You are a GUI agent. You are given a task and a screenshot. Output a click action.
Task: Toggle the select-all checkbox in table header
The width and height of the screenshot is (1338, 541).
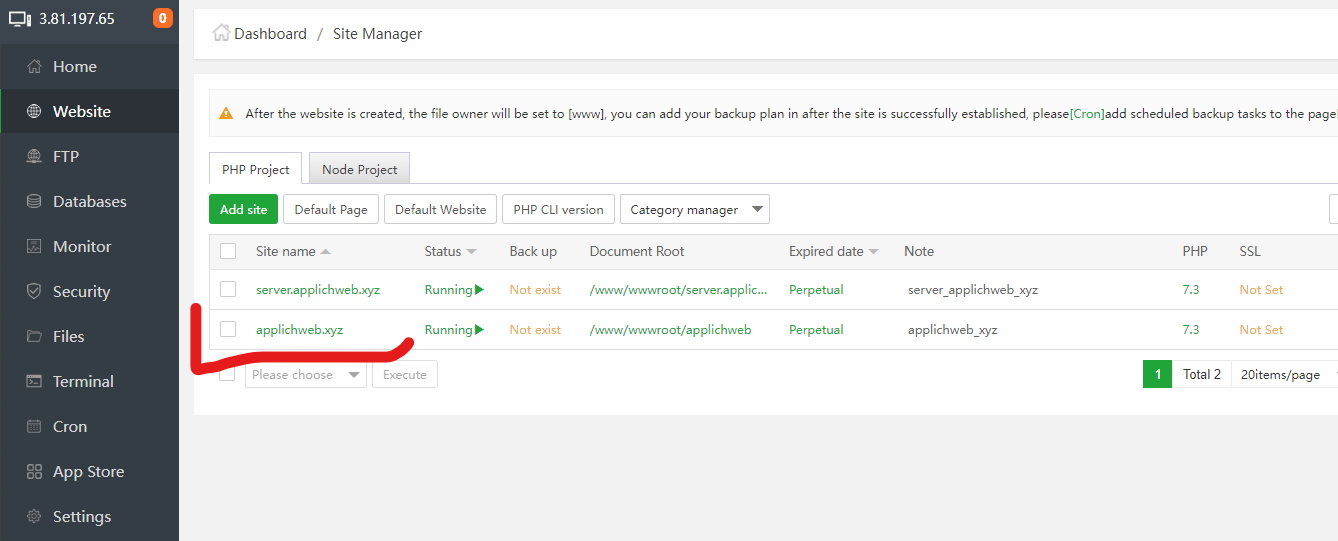tap(228, 251)
